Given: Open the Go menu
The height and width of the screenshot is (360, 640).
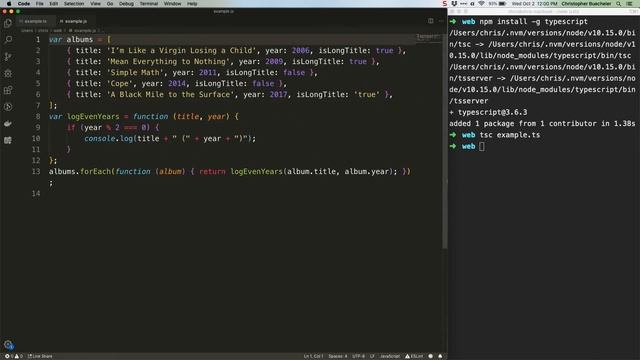Looking at the screenshot, I should pyautogui.click(x=110, y=4).
